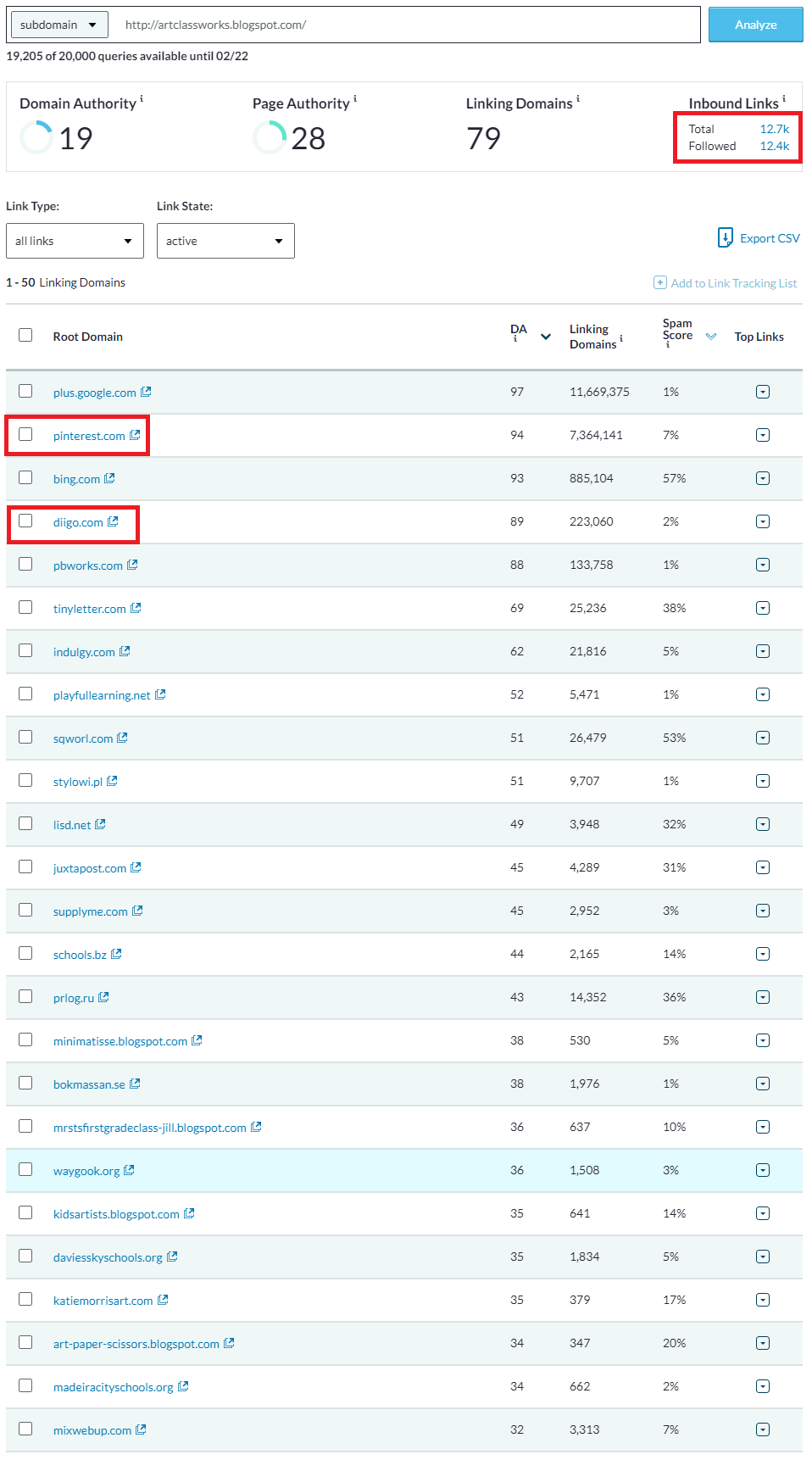The image size is (812, 1460).
Task: Expand Top Links for the plus.google.com row
Action: (x=762, y=391)
